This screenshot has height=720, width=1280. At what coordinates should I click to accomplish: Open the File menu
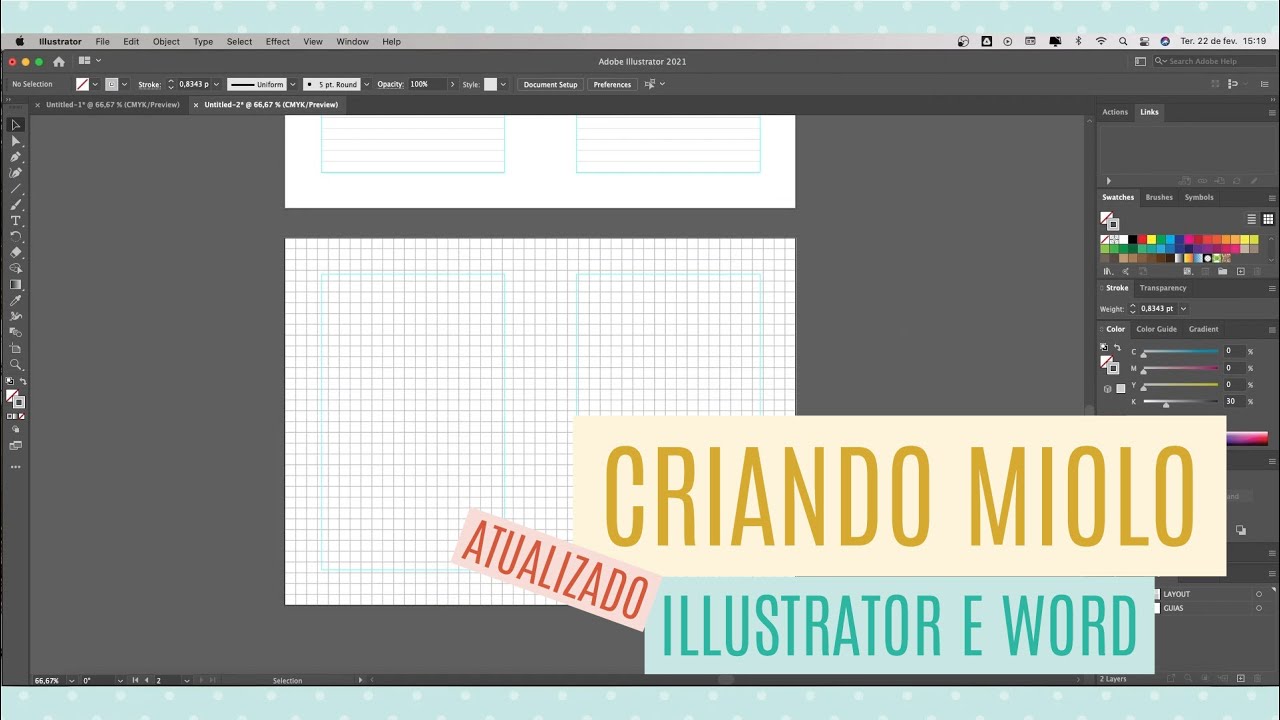pyautogui.click(x=102, y=42)
